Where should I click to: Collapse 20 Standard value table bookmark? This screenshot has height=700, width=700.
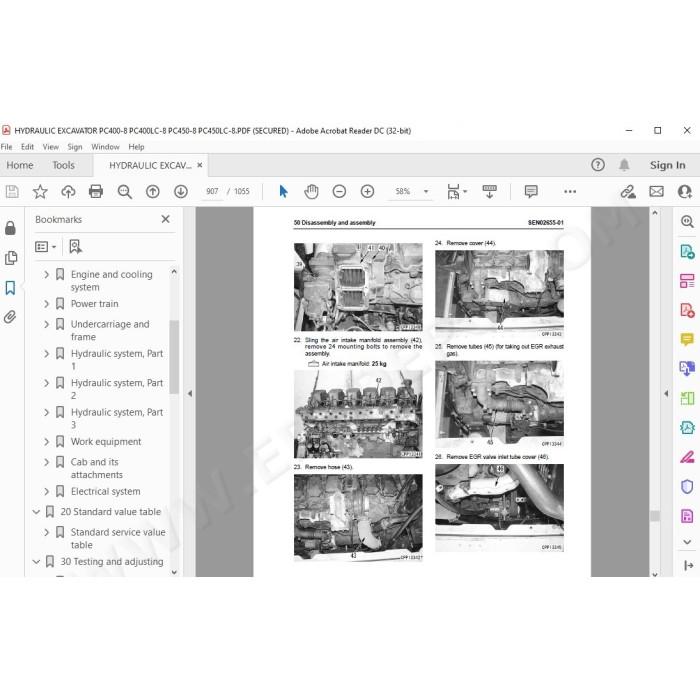click(x=36, y=512)
